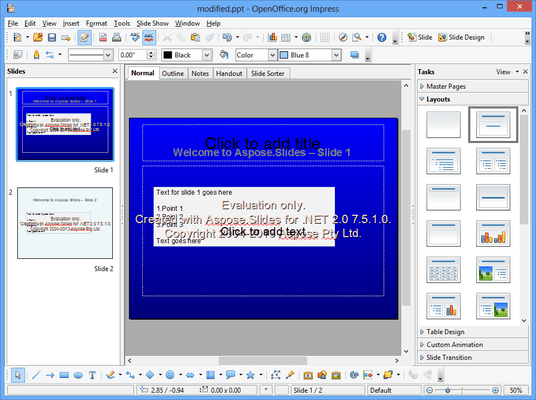Screen dimensions: 536x400
Task: Click the Line pen icon in formatting toolbar
Action: pyautogui.click(x=36, y=55)
